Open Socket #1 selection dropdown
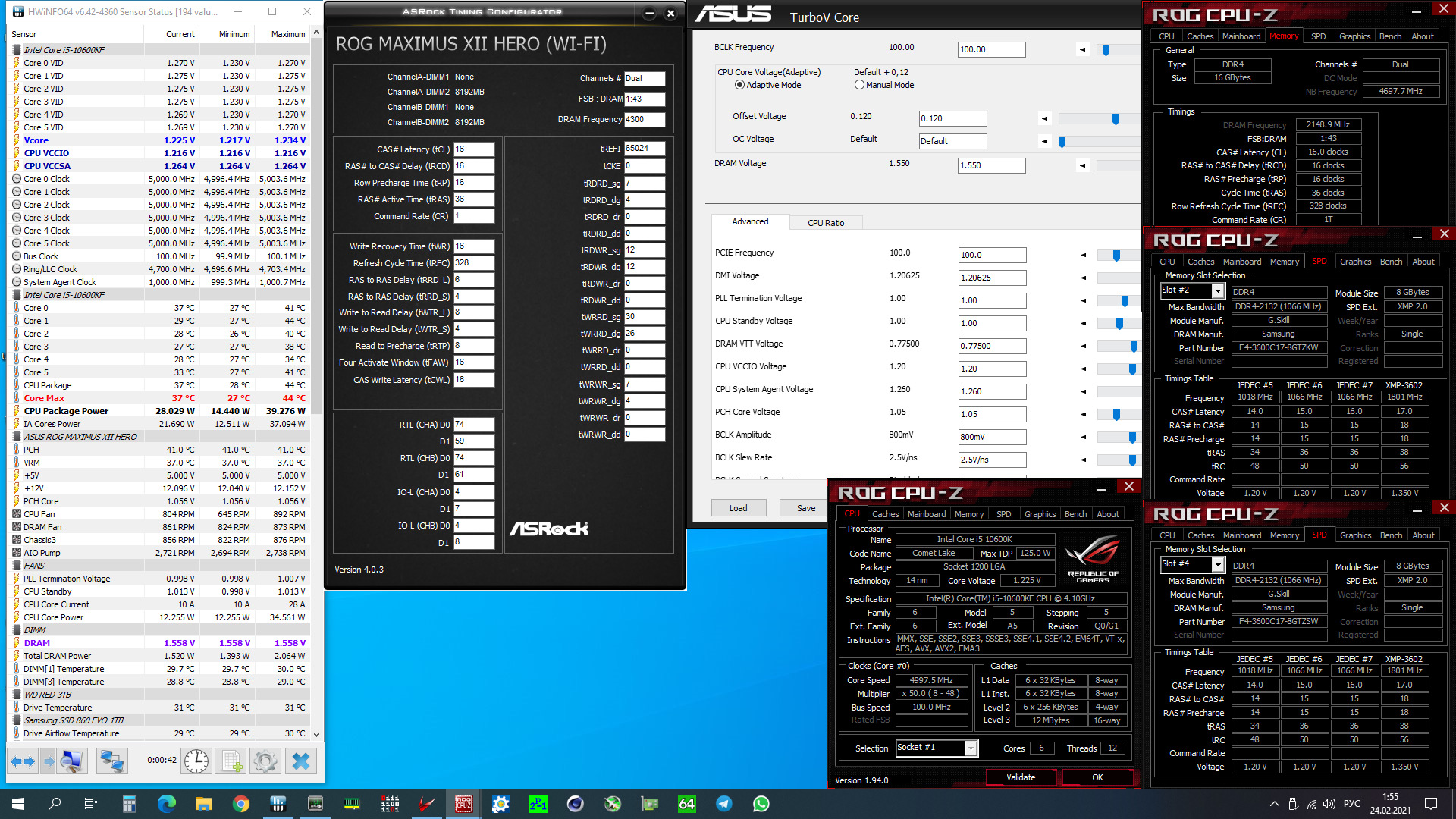Image resolution: width=1456 pixels, height=819 pixels. [970, 748]
